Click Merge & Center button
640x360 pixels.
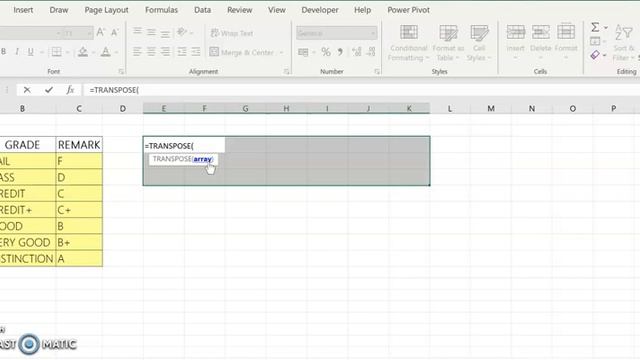242,52
